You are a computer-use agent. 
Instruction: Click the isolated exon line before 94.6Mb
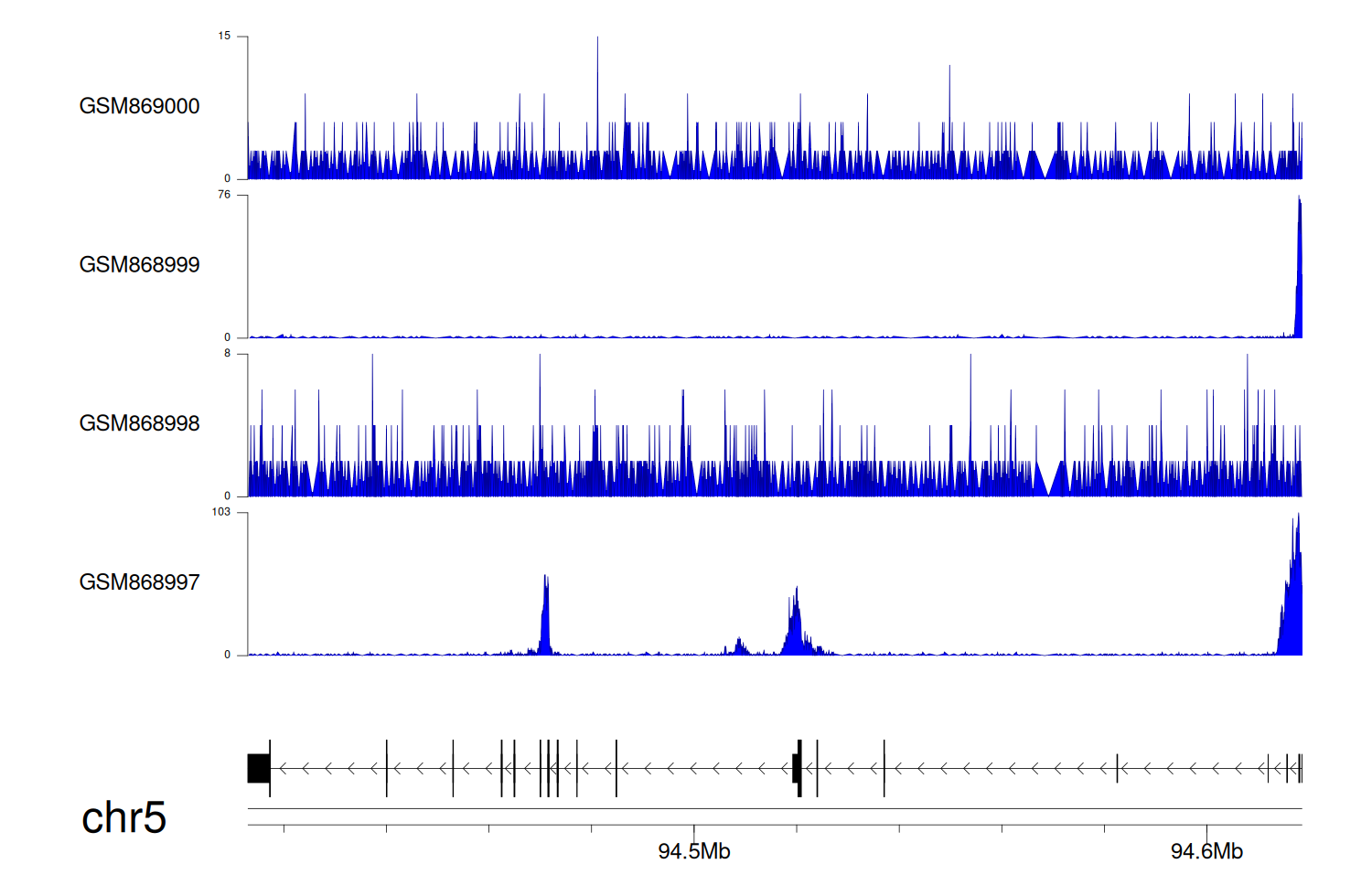click(x=1117, y=768)
